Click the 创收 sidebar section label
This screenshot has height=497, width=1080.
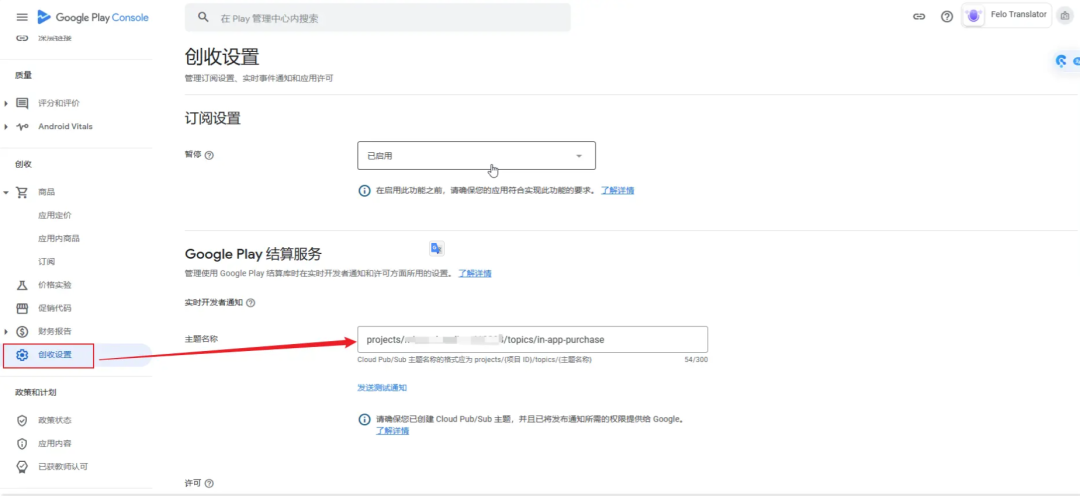click(x=23, y=165)
